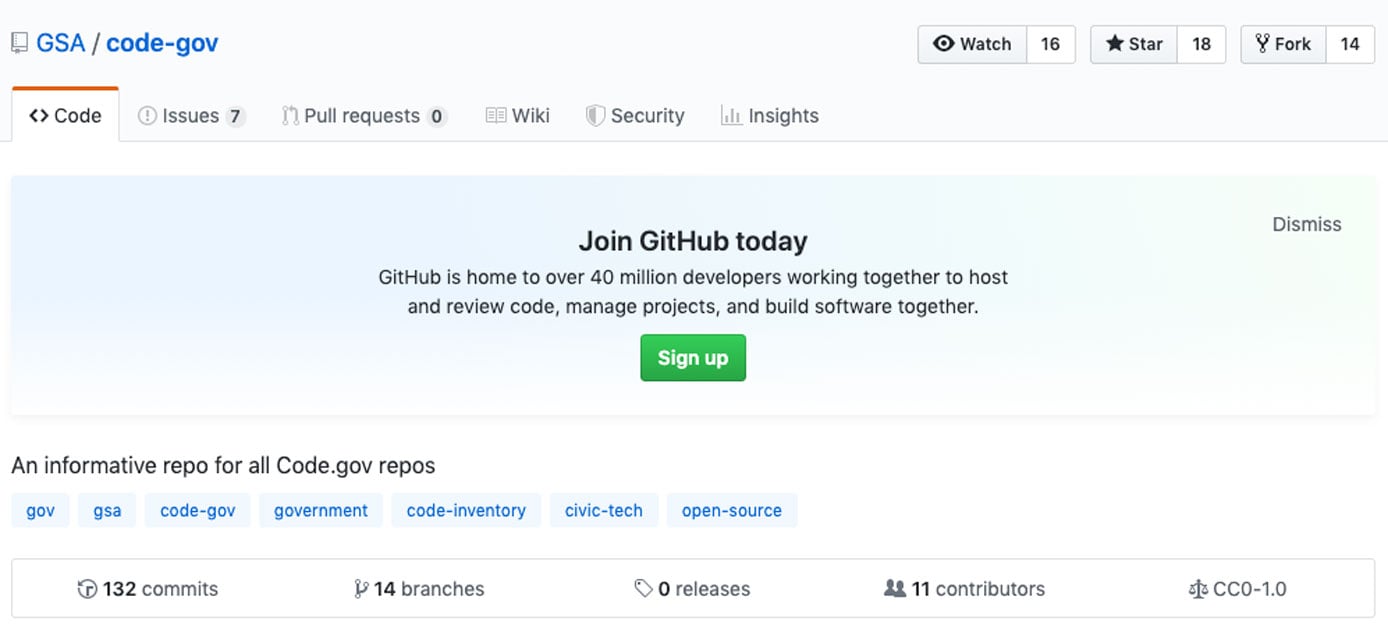Select the gsa topic tag
Image resolution: width=1388 pixels, height=632 pixels.
pyautogui.click(x=107, y=510)
